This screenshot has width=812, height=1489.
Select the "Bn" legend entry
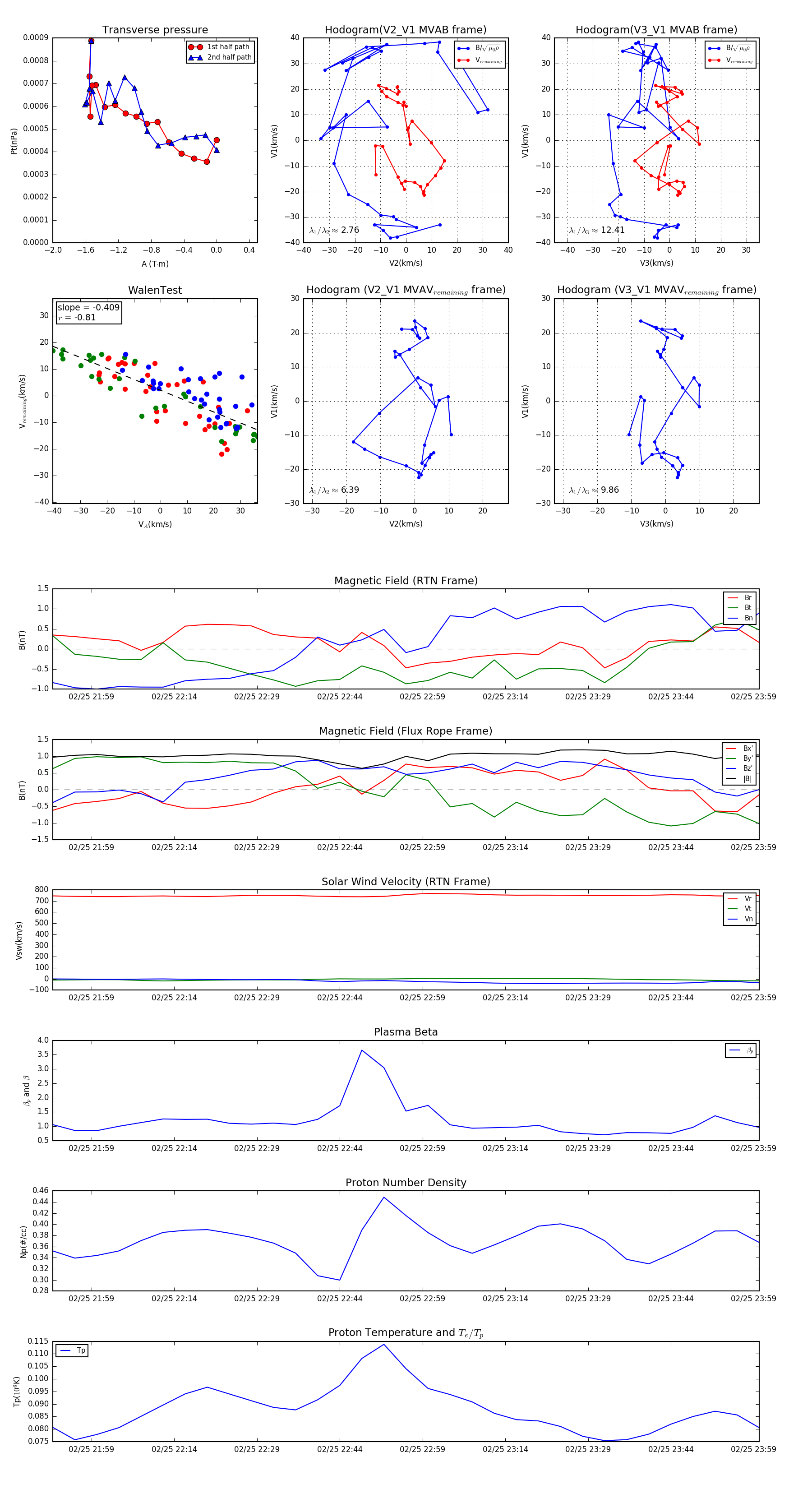[740, 618]
